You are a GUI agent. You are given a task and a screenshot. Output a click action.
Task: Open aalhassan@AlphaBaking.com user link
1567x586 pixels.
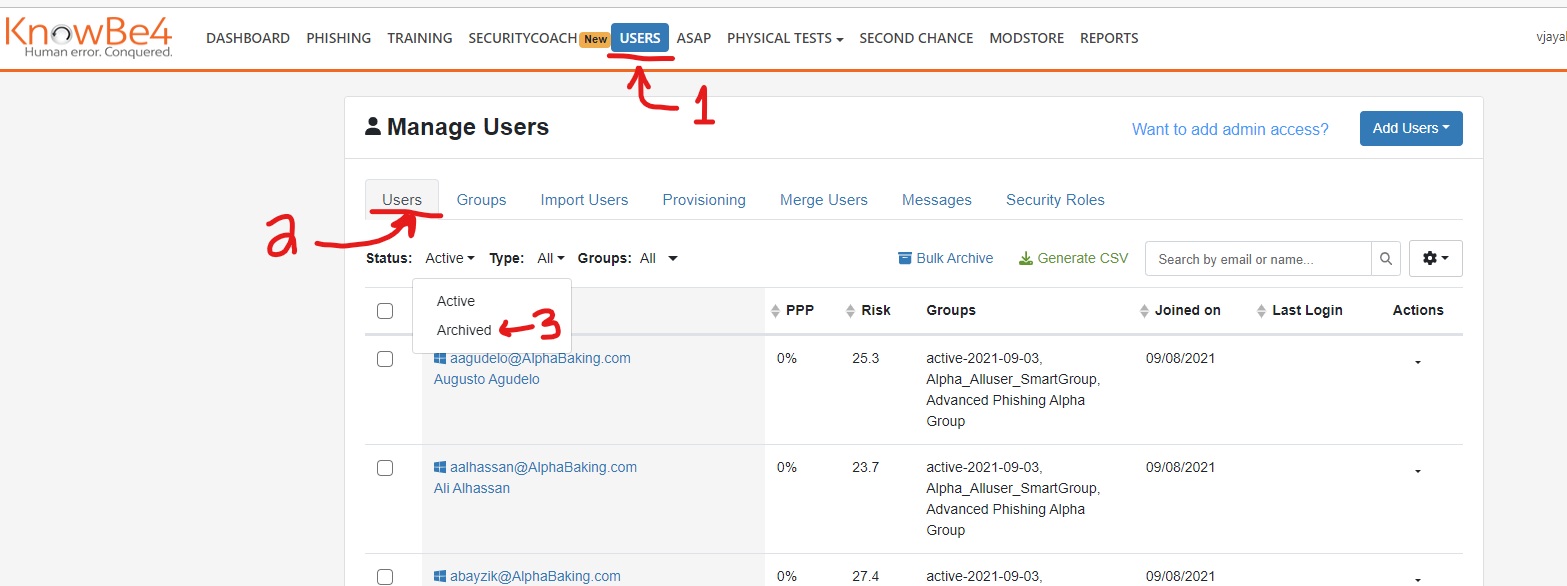(543, 467)
